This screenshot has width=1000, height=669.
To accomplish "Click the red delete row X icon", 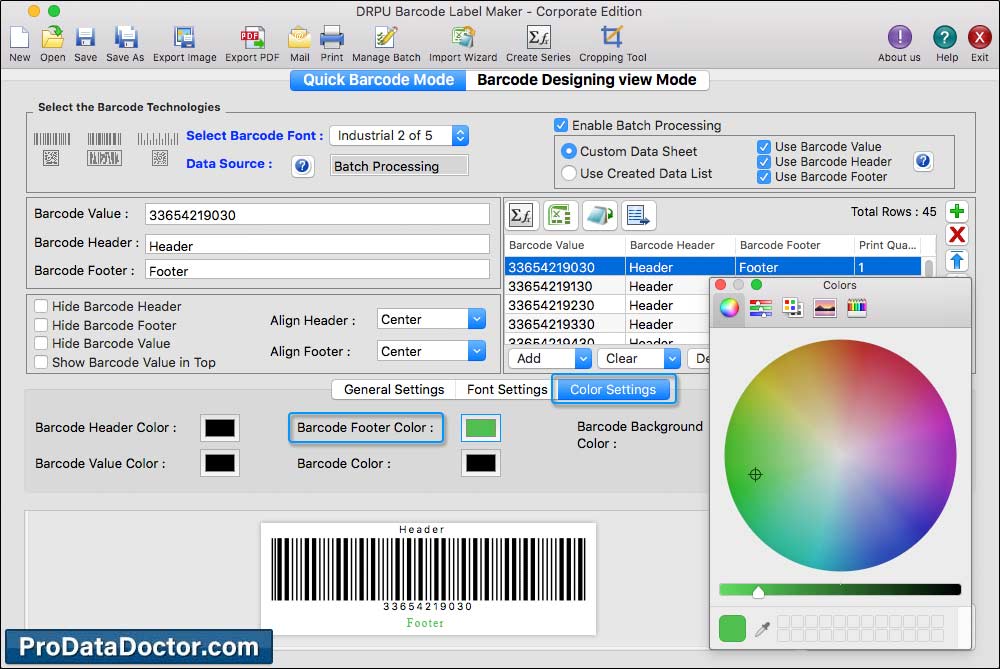I will (x=957, y=235).
